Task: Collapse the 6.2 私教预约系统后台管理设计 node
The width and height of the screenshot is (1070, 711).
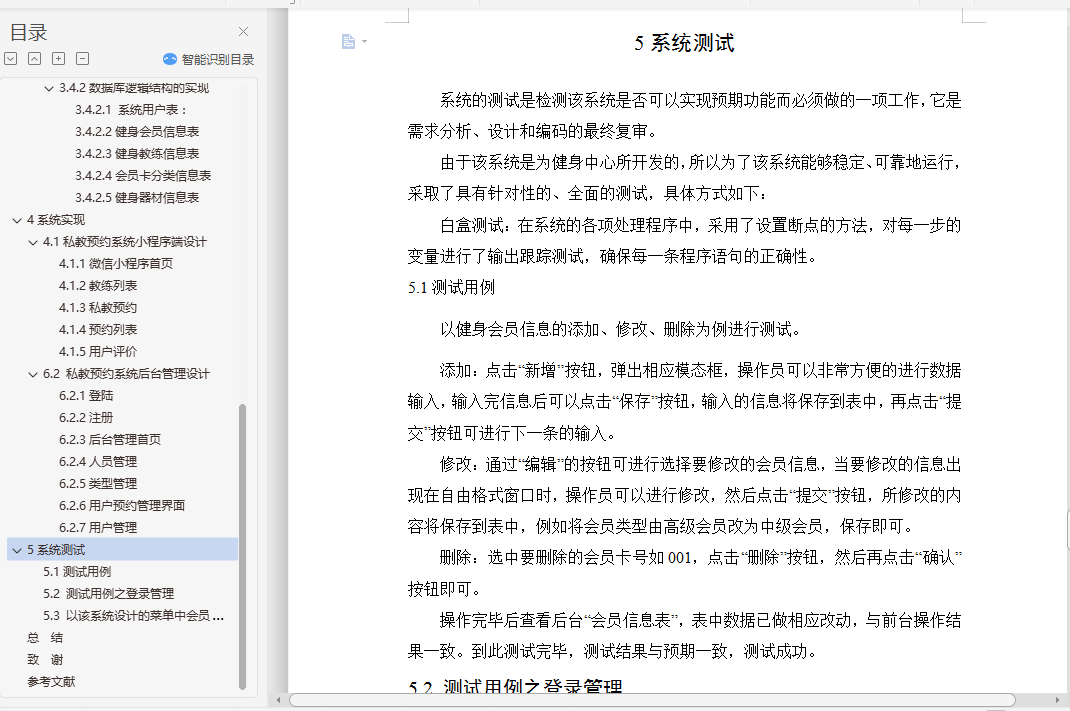Action: click(x=33, y=374)
